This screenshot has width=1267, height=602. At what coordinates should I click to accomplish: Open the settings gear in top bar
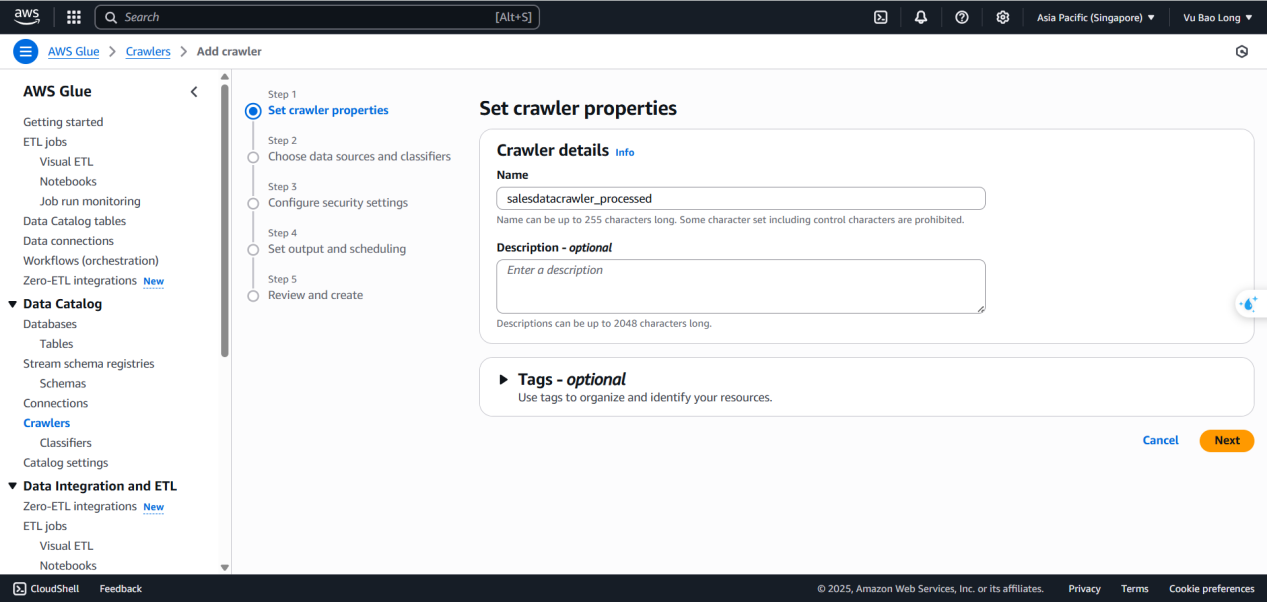(x=1003, y=17)
